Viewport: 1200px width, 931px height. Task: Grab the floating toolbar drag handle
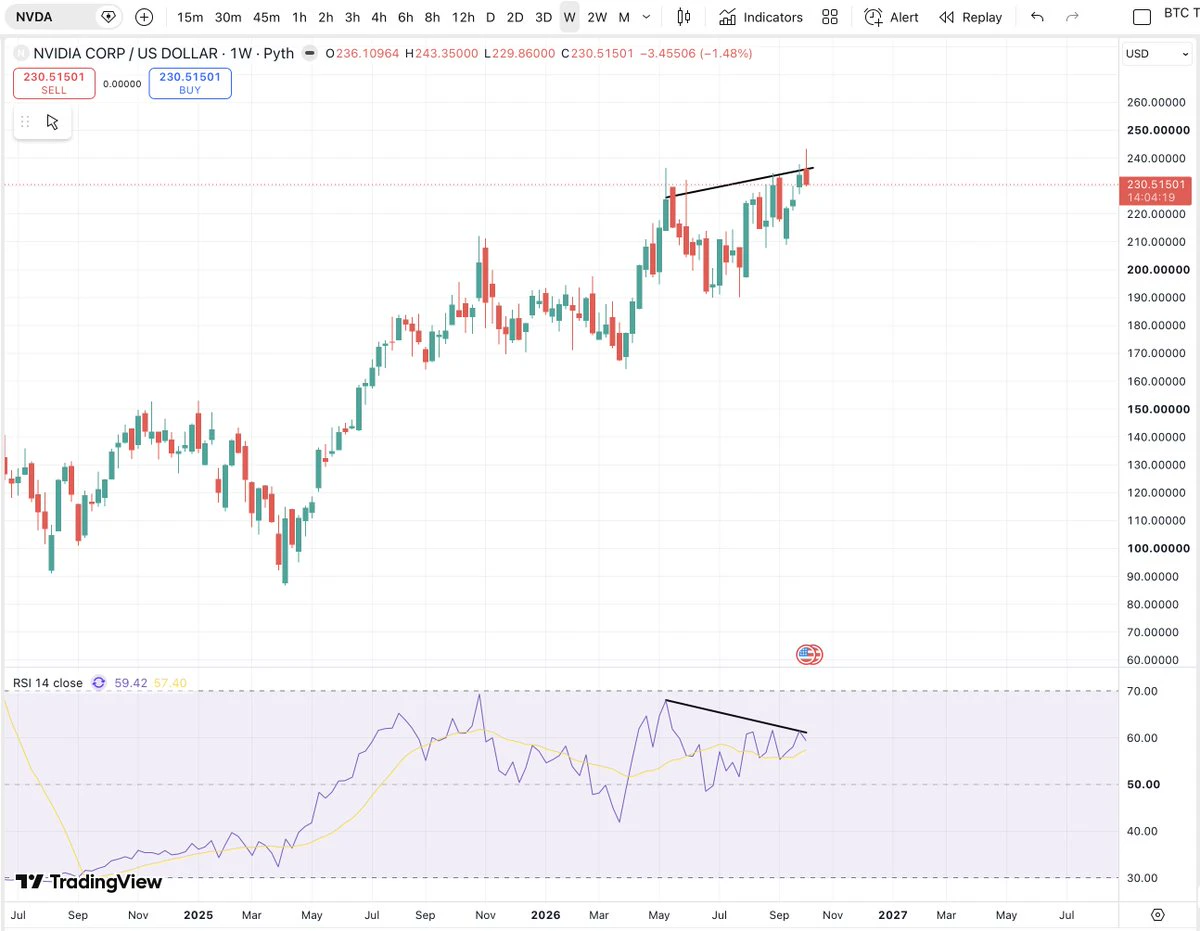(x=26, y=122)
